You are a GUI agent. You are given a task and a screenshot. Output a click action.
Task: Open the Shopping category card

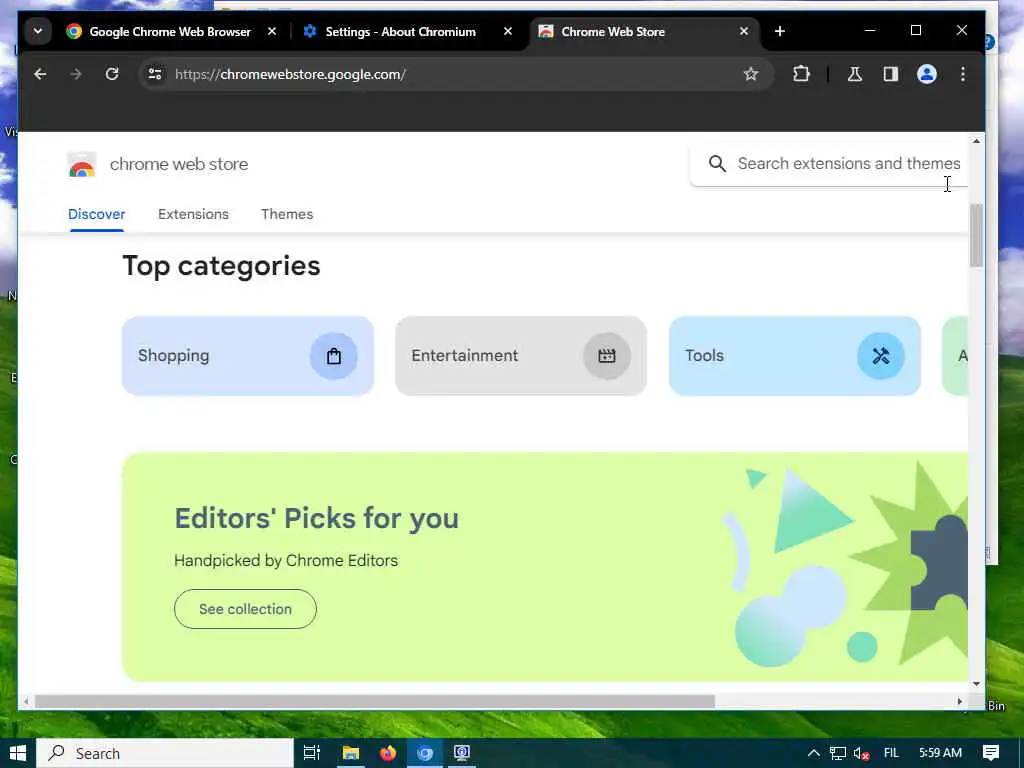pyautogui.click(x=248, y=356)
